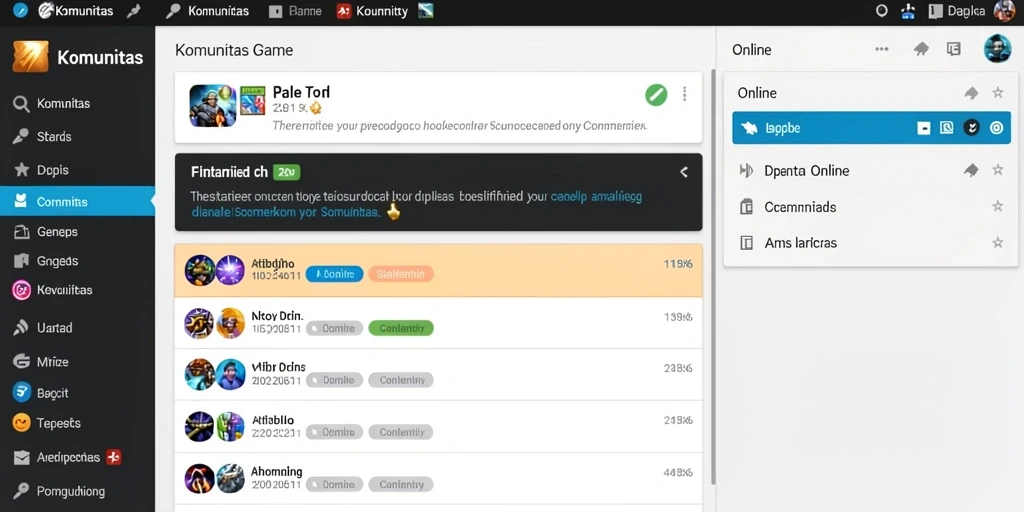Click the circular target icon on Iagpbe row
This screenshot has height=512, width=1024.
click(x=996, y=128)
